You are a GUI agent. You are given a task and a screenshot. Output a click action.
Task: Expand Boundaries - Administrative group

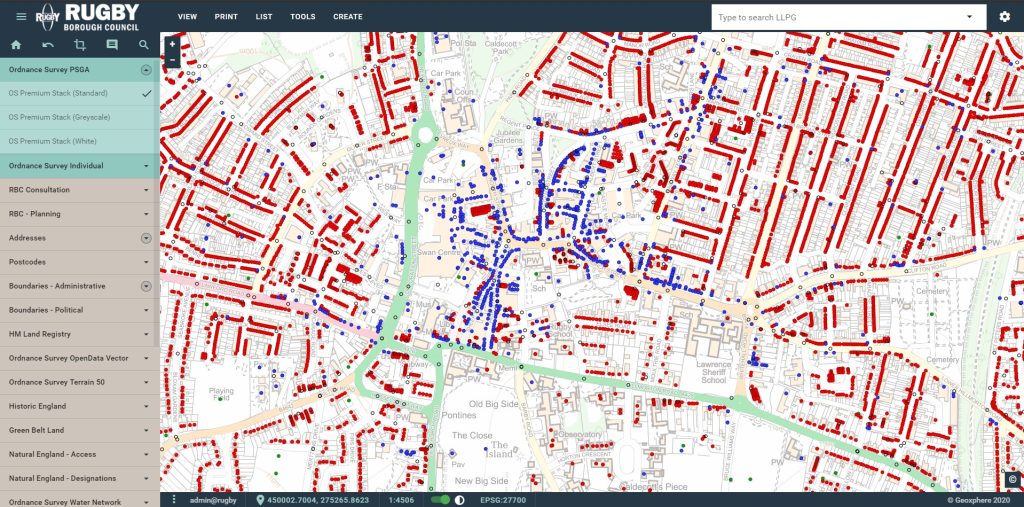coord(146,286)
